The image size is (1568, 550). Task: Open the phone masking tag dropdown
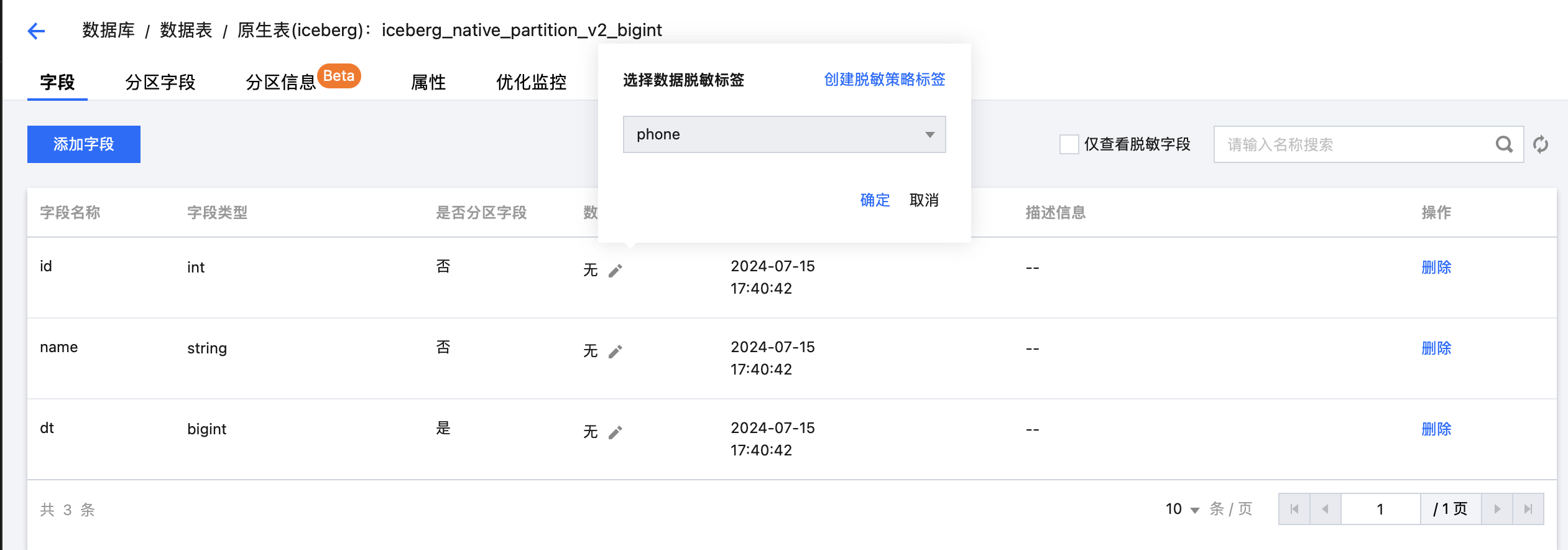click(x=784, y=134)
